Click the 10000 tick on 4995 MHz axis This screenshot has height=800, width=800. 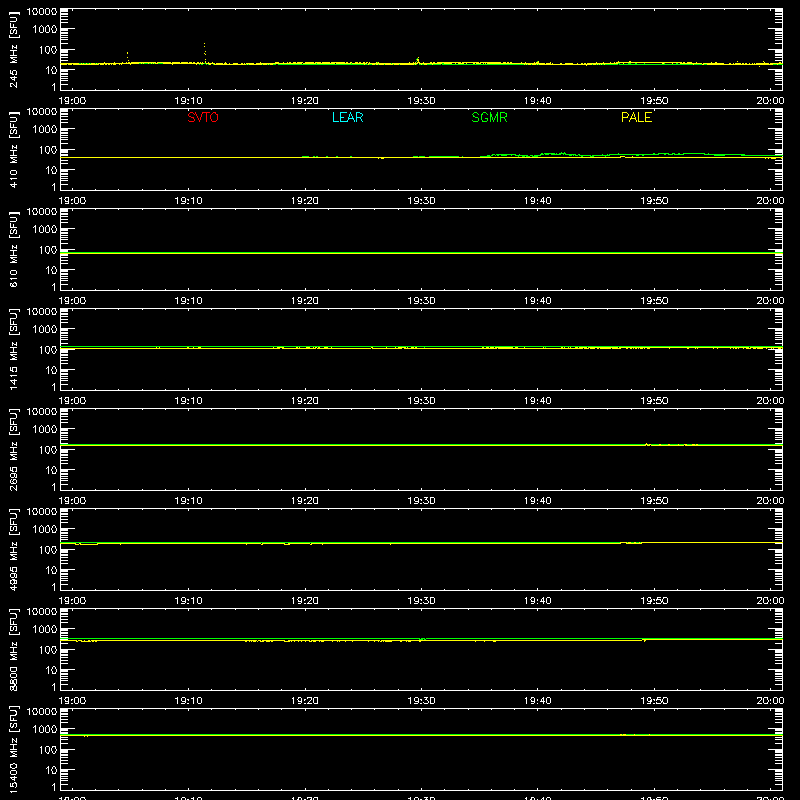tap(42, 512)
